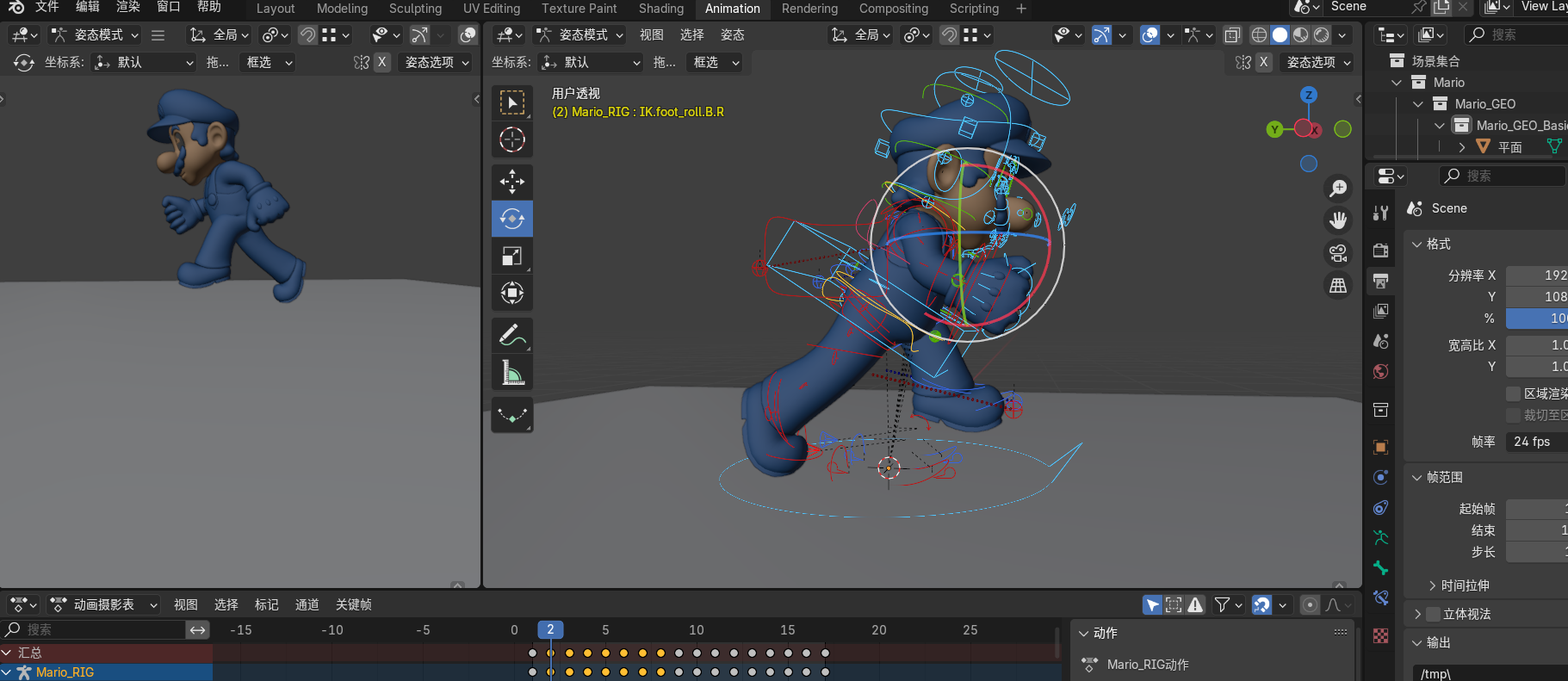Open the 通道 menu in dope sheet

pos(307,605)
